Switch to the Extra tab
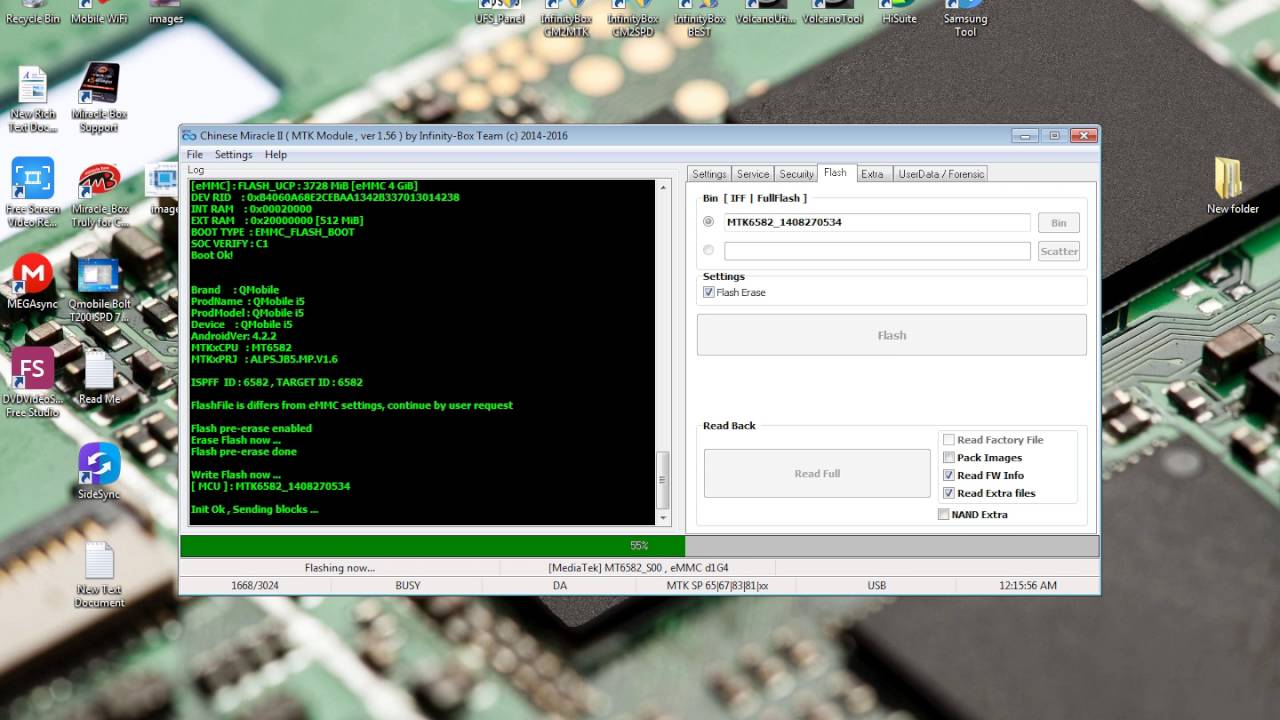 872,174
